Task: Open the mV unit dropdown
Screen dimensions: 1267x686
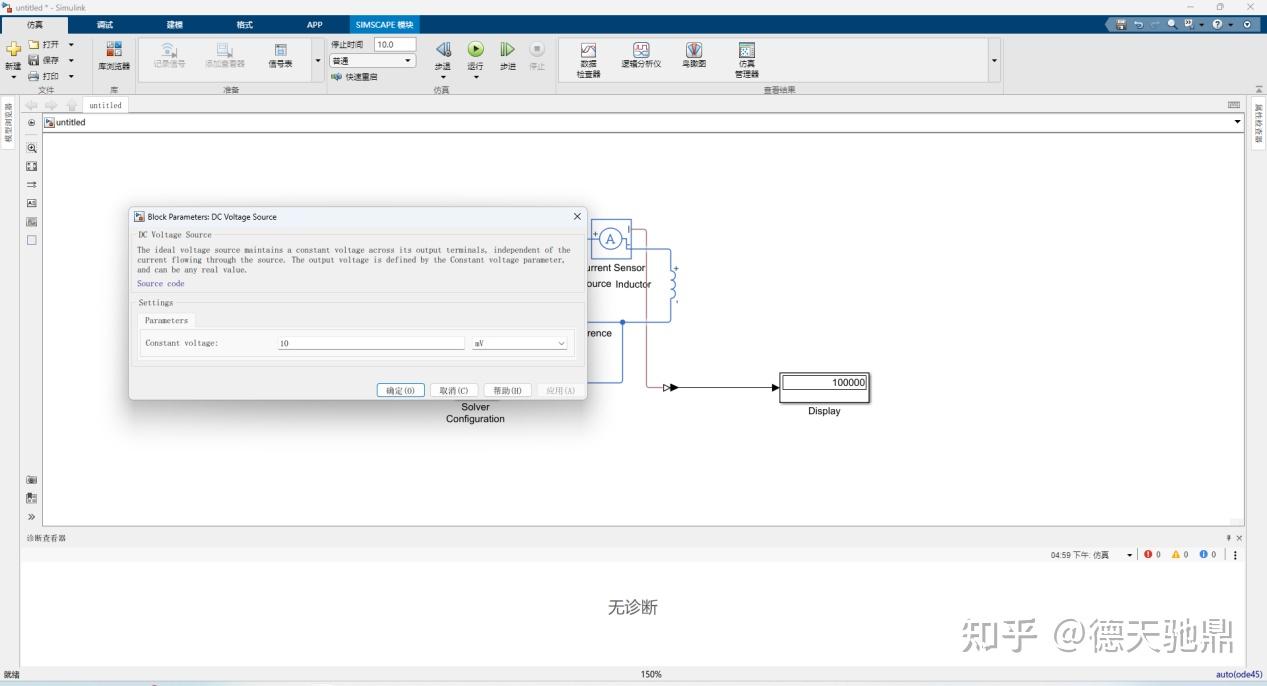Action: (518, 343)
